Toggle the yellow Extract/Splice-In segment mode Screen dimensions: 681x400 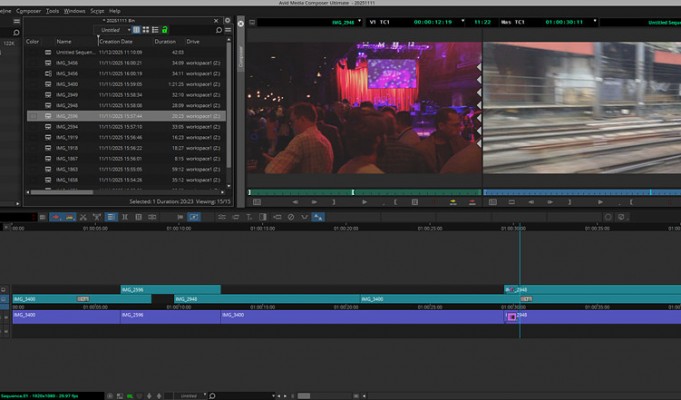[x=69, y=216]
